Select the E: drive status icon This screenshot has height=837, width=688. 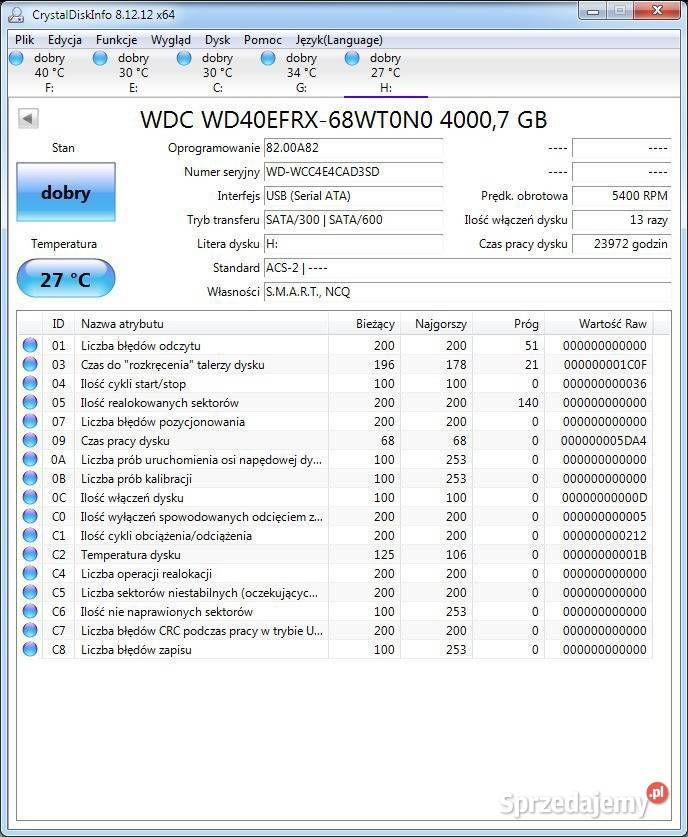pyautogui.click(x=100, y=58)
